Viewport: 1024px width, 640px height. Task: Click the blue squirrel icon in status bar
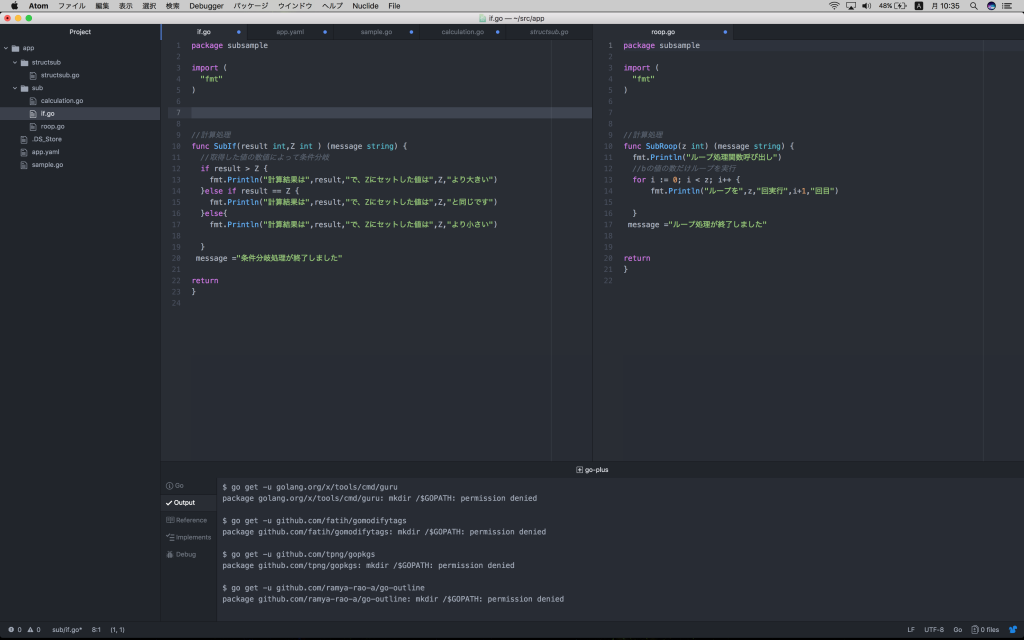[x=1013, y=630]
